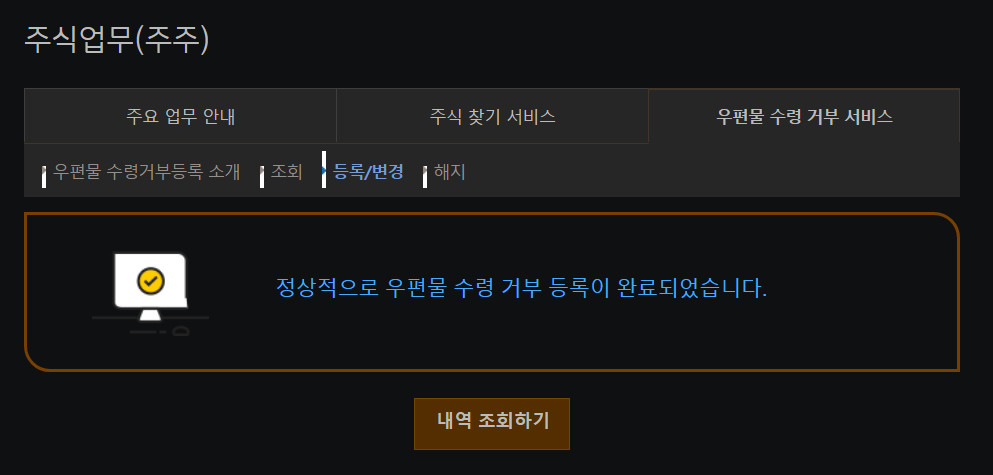Click the bullet marker before 조회
Image resolution: width=993 pixels, height=475 pixels.
click(262, 176)
